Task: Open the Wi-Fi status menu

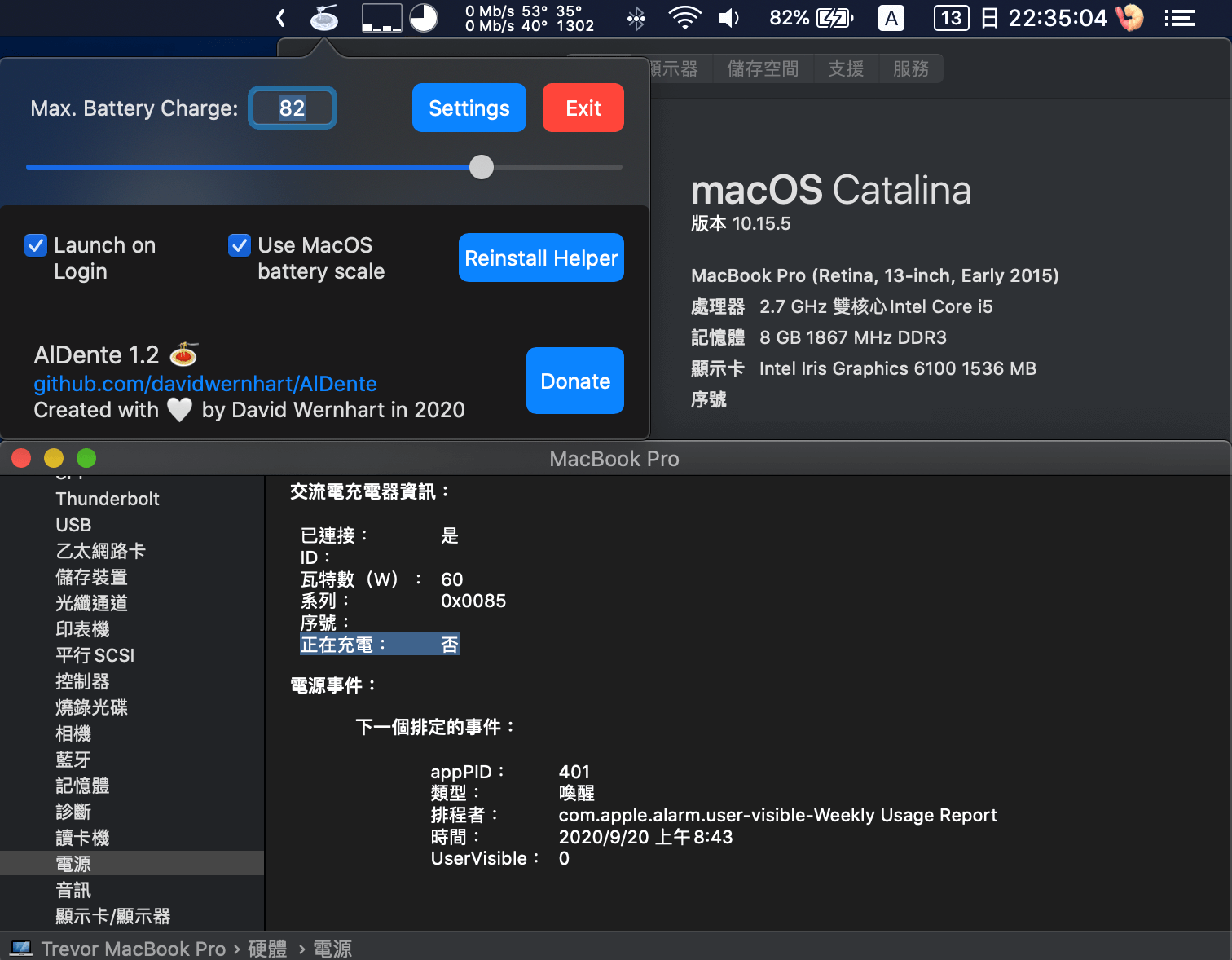Action: (x=684, y=18)
